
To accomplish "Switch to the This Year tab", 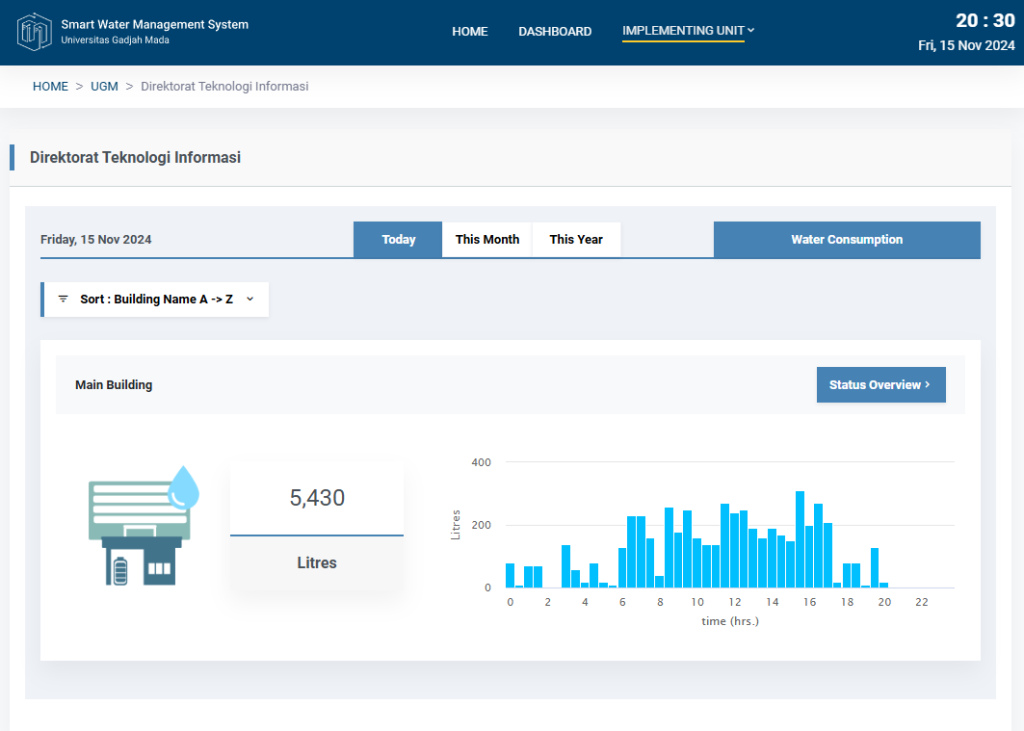I will point(576,240).
